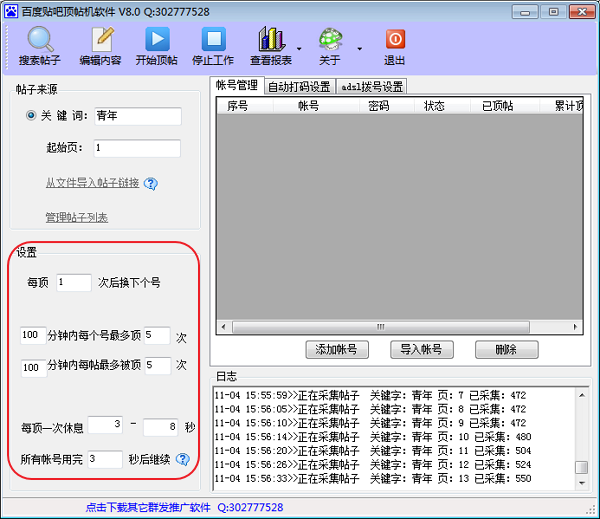Click up arrow of log scrollbar
This screenshot has width=600, height=519.
pyautogui.click(x=582, y=395)
